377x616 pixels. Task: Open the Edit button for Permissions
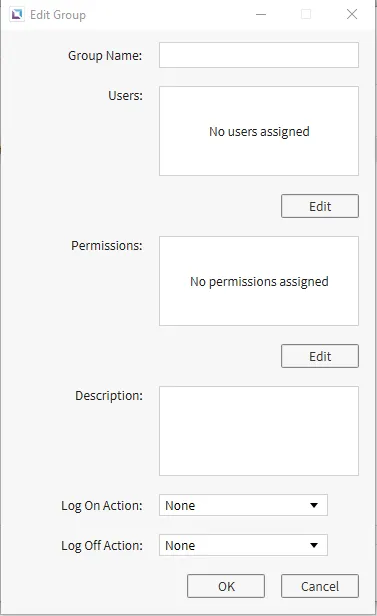pos(320,356)
